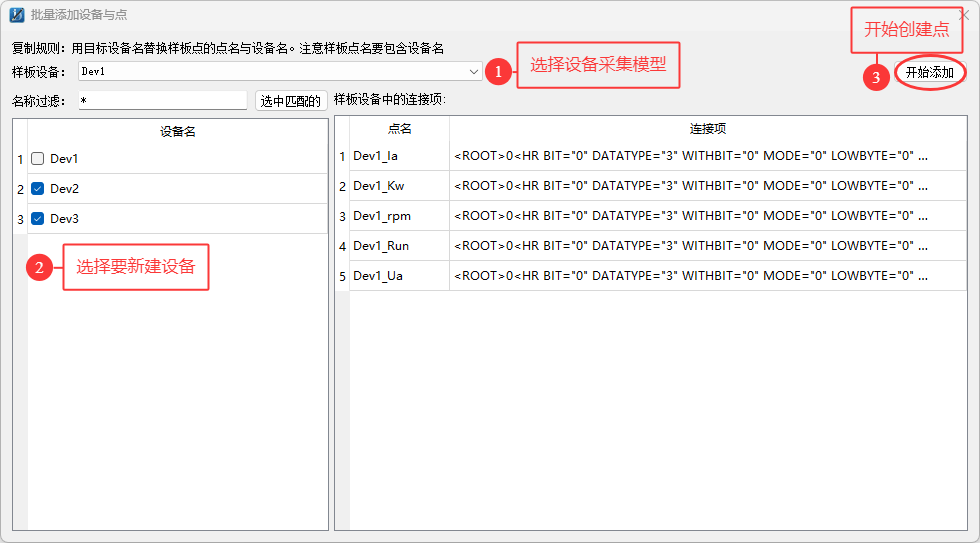Click the connection string of Dev1_Run row
This screenshot has height=543, width=980.
click(x=708, y=246)
